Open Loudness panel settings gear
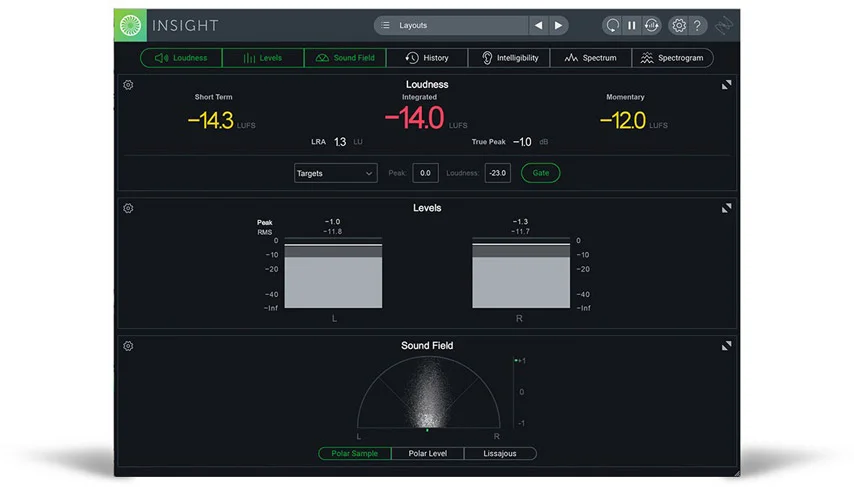The width and height of the screenshot is (854, 487). point(128,85)
